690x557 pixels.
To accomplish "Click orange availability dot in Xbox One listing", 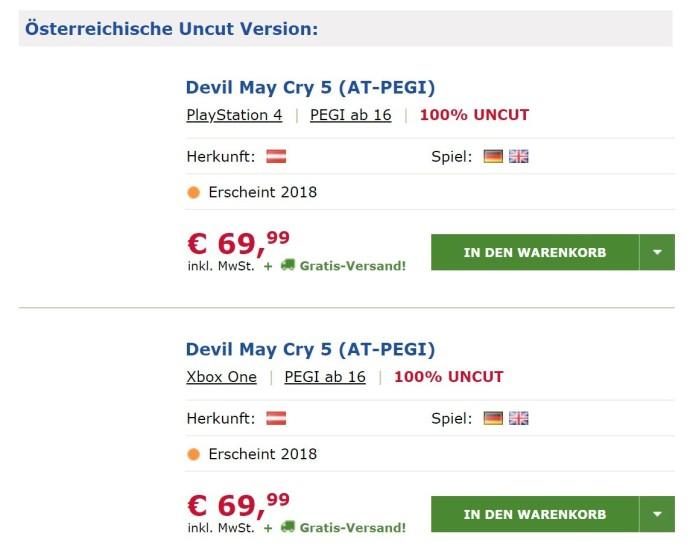I will (194, 454).
